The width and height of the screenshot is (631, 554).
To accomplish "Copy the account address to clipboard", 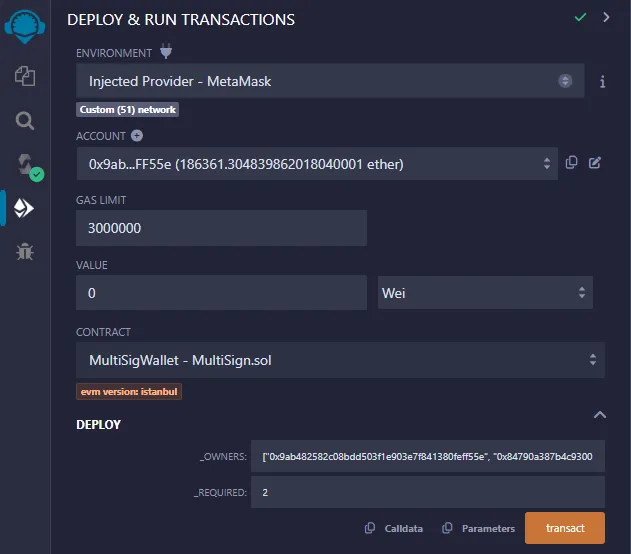I will tap(572, 163).
